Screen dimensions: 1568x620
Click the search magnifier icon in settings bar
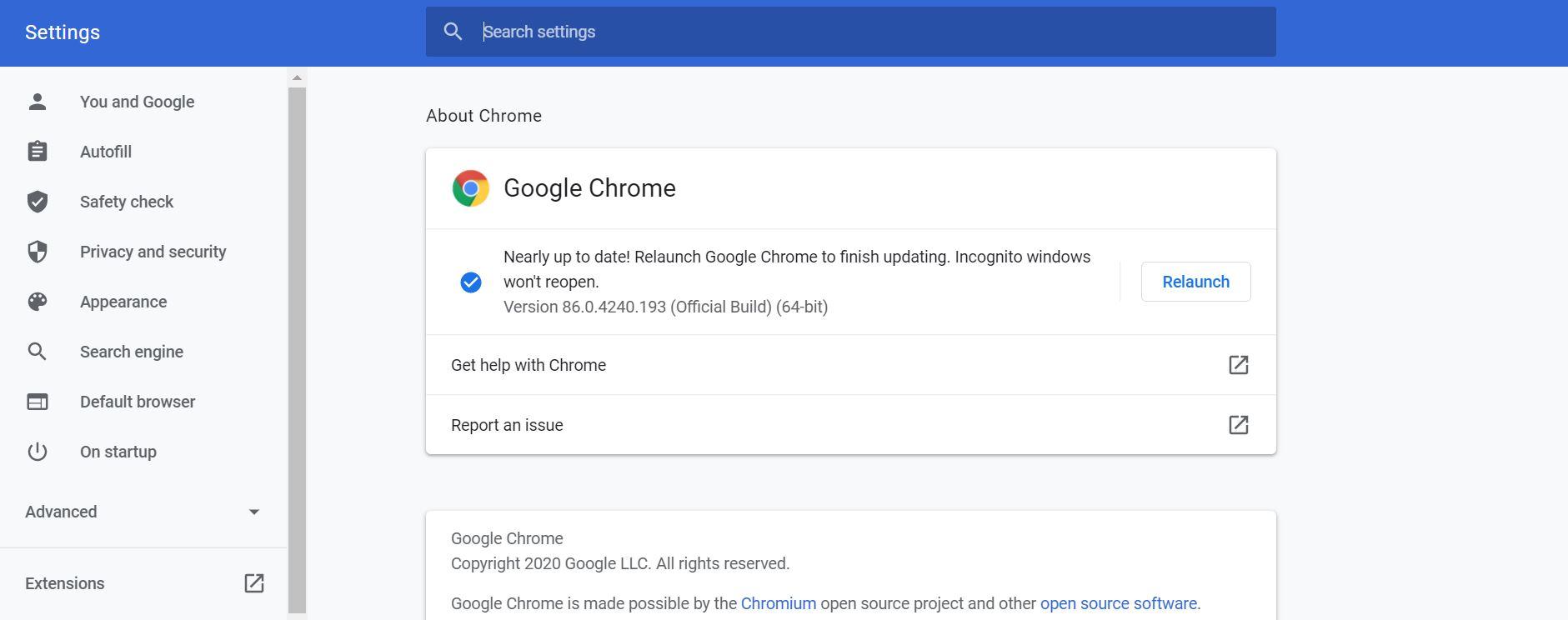(x=453, y=32)
